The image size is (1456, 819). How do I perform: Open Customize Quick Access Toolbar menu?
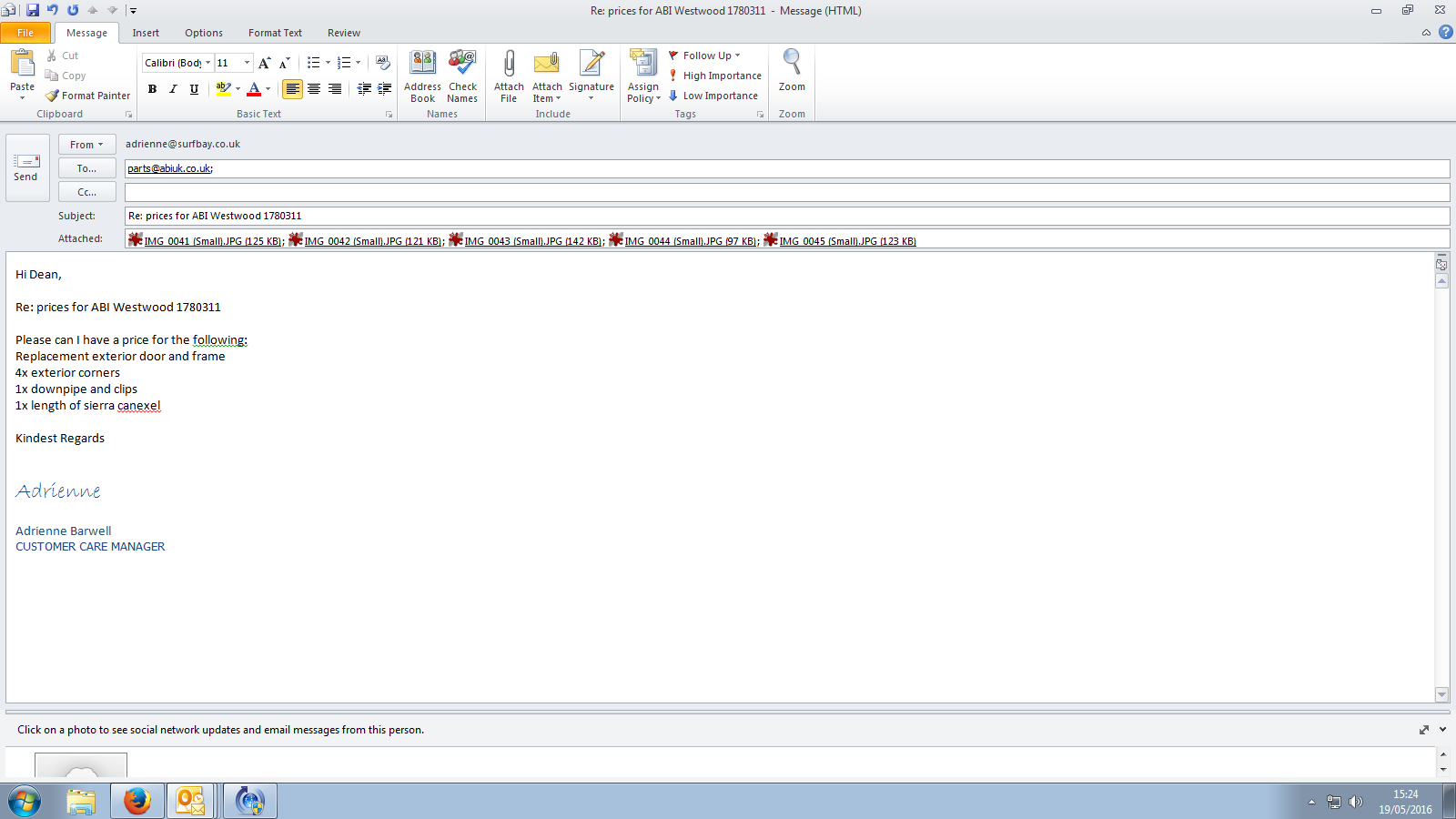tap(133, 10)
